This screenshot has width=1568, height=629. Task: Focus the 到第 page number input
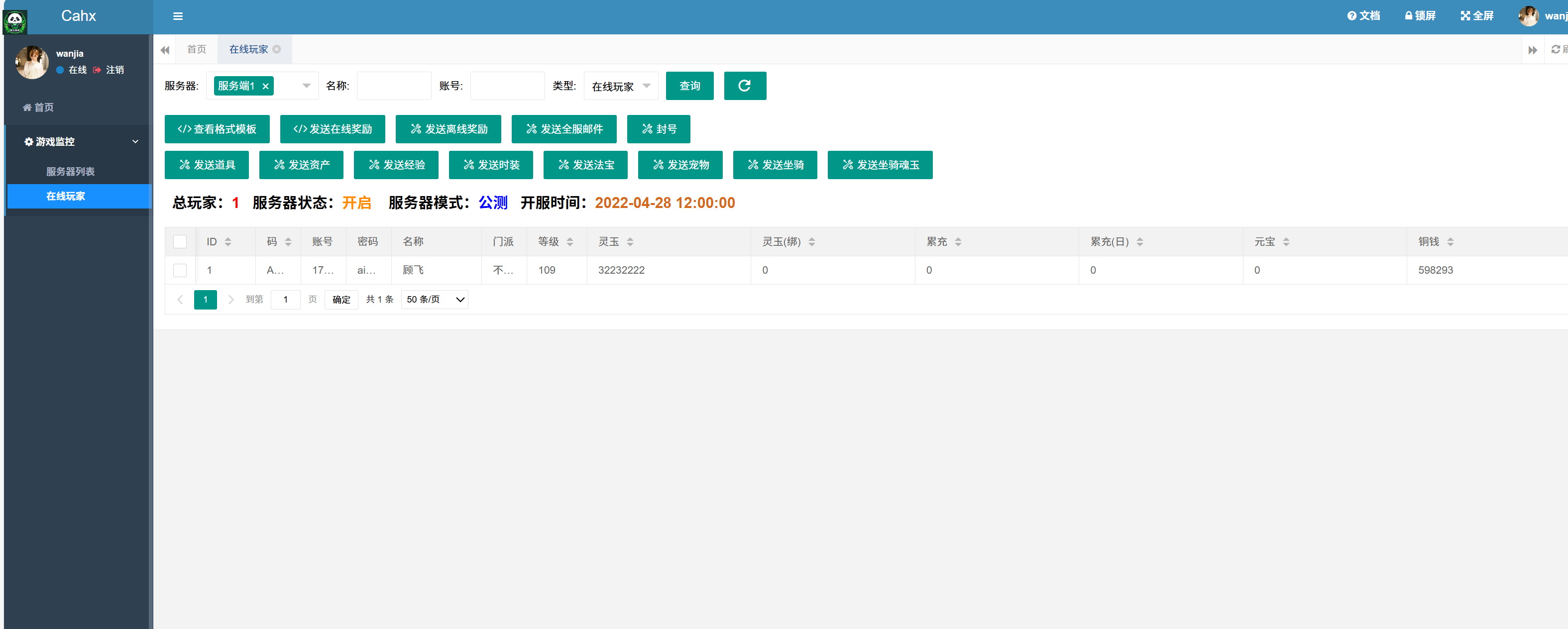285,299
